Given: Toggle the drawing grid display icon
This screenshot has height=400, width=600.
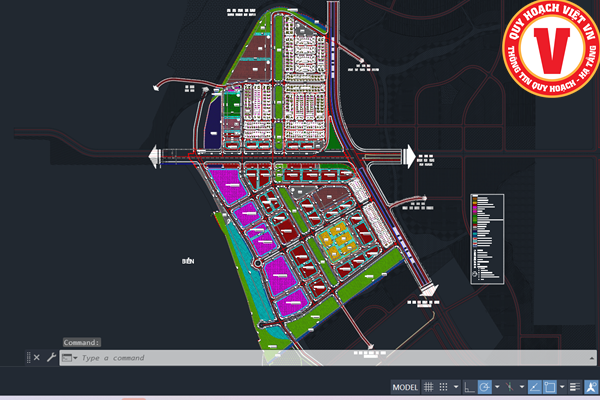Looking at the screenshot, I should [429, 387].
